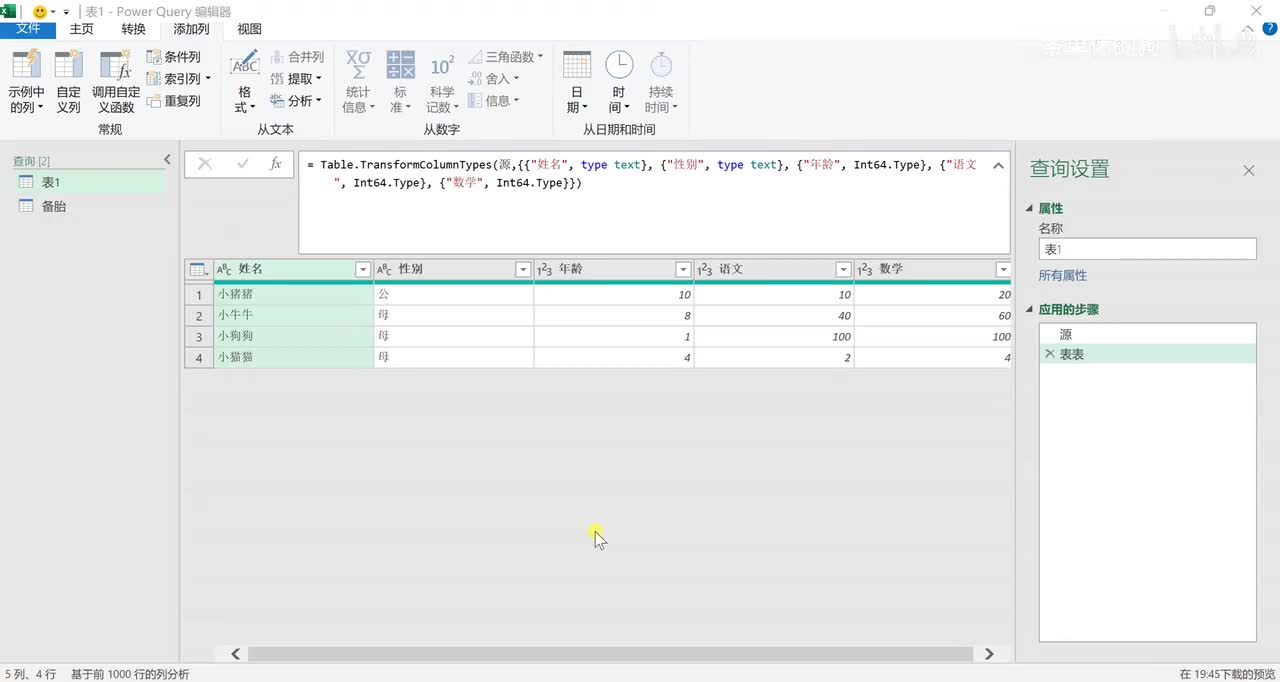Screen dimensions: 1280x682
Task: Delete the 表表 applied step
Action: [1049, 354]
